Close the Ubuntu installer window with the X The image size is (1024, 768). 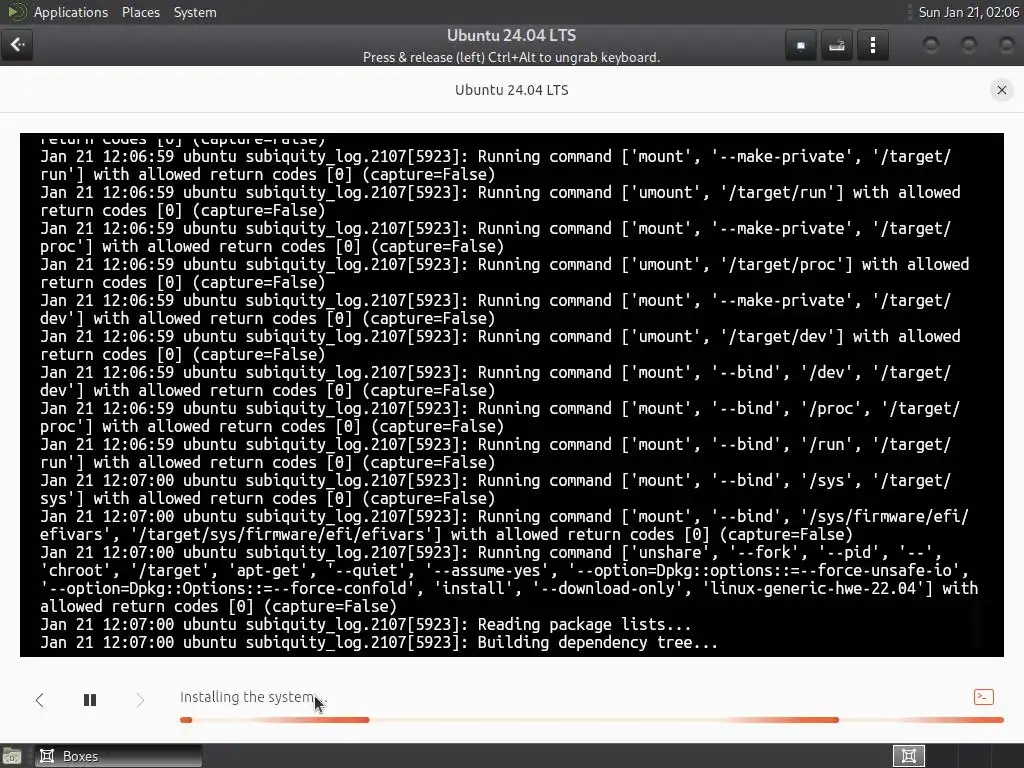click(1001, 90)
